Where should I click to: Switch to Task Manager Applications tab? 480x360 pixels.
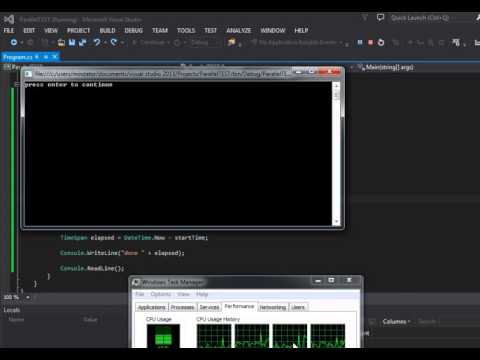(x=152, y=307)
